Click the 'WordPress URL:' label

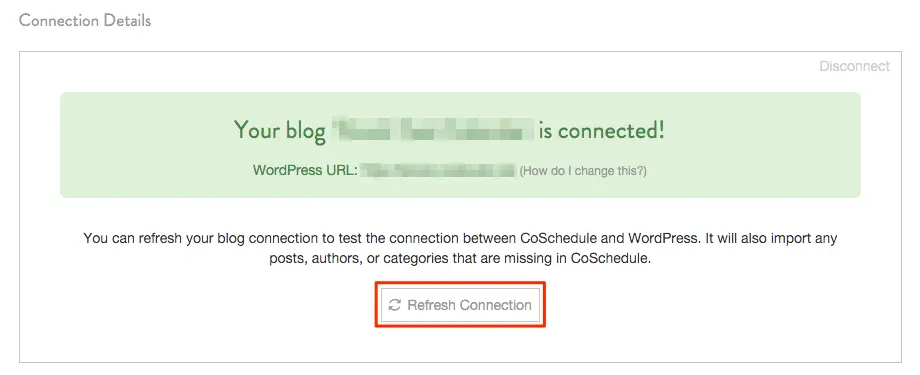point(305,171)
